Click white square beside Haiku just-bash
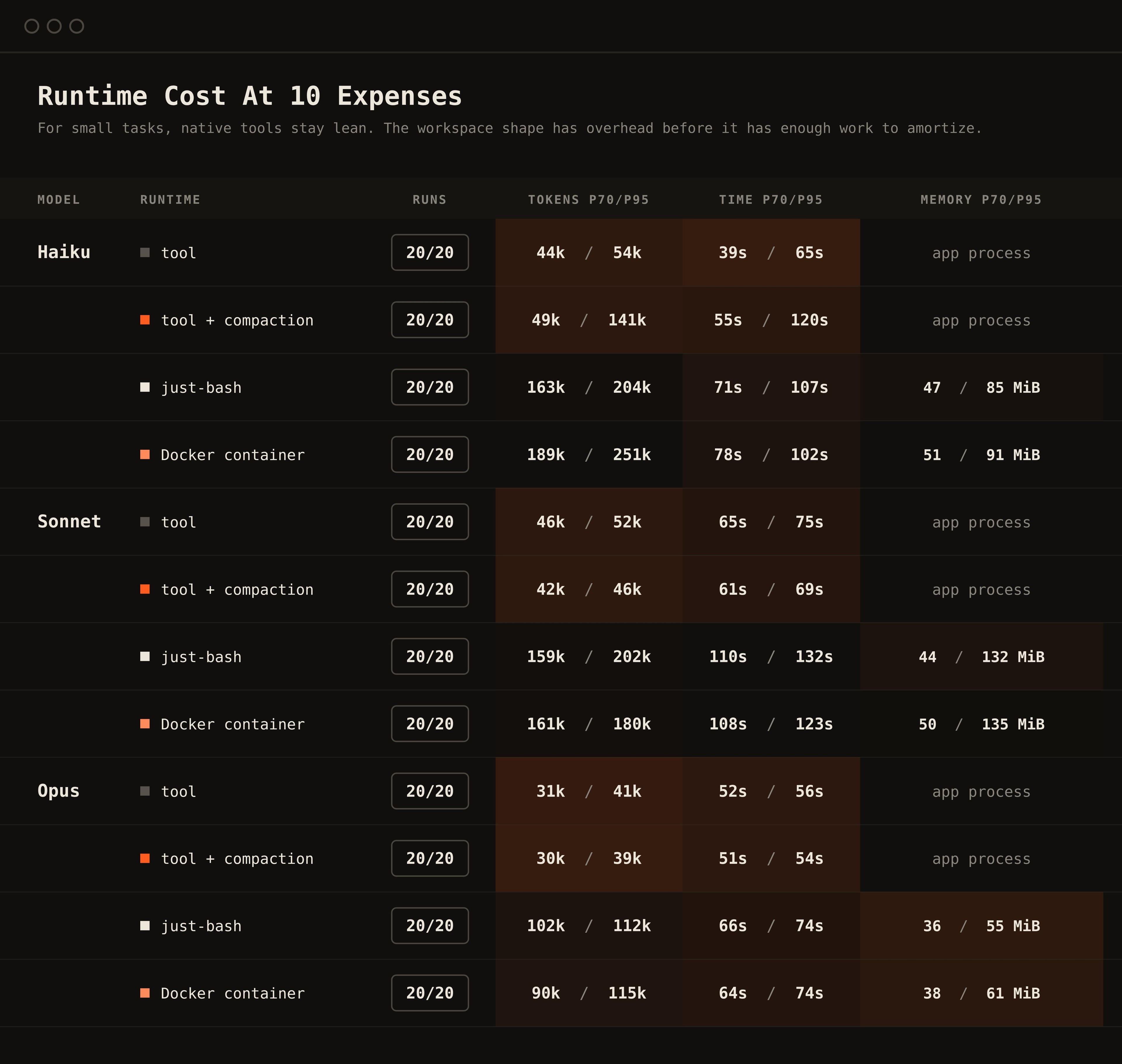 (x=145, y=387)
